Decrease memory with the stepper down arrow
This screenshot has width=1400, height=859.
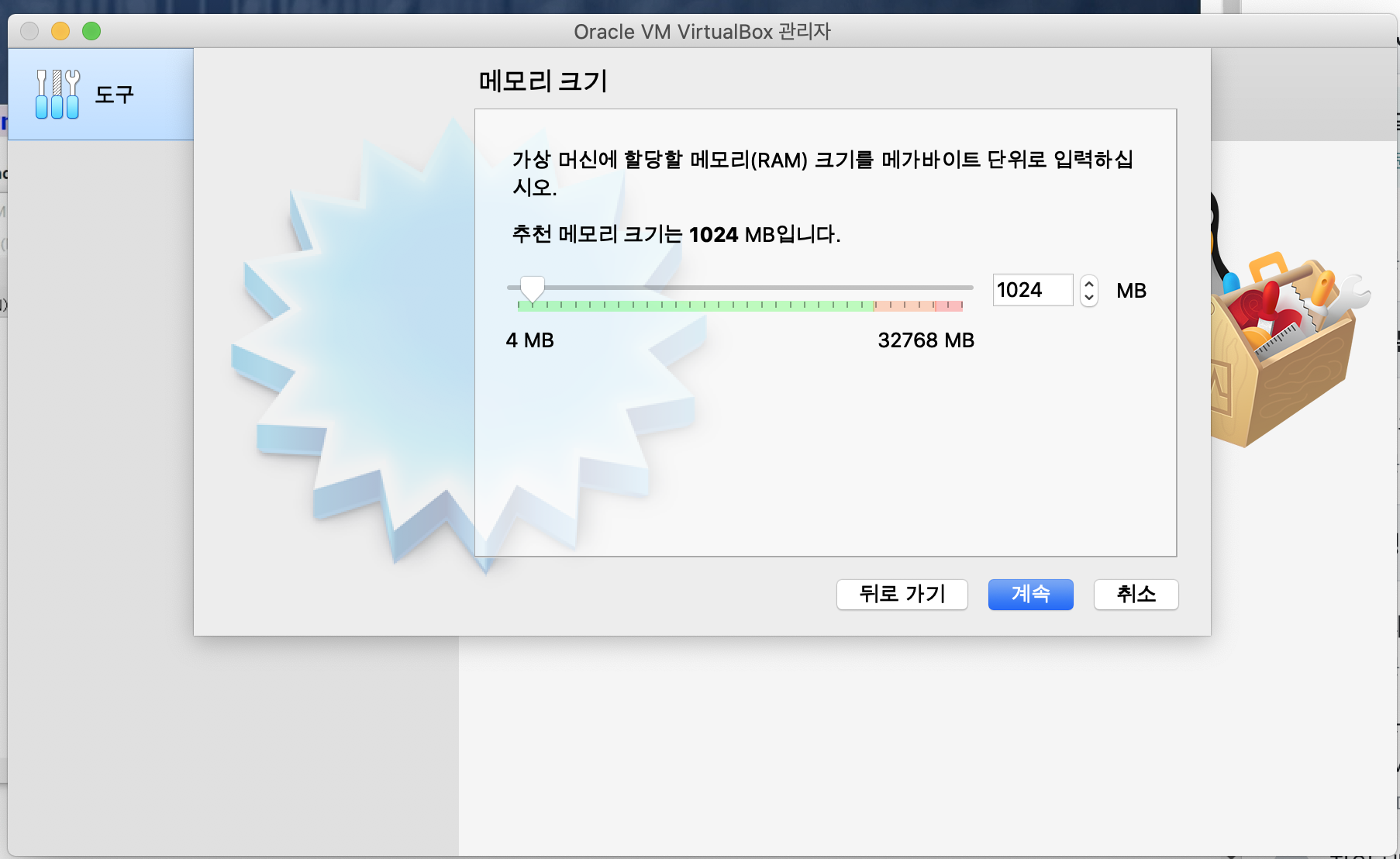pos(1089,298)
